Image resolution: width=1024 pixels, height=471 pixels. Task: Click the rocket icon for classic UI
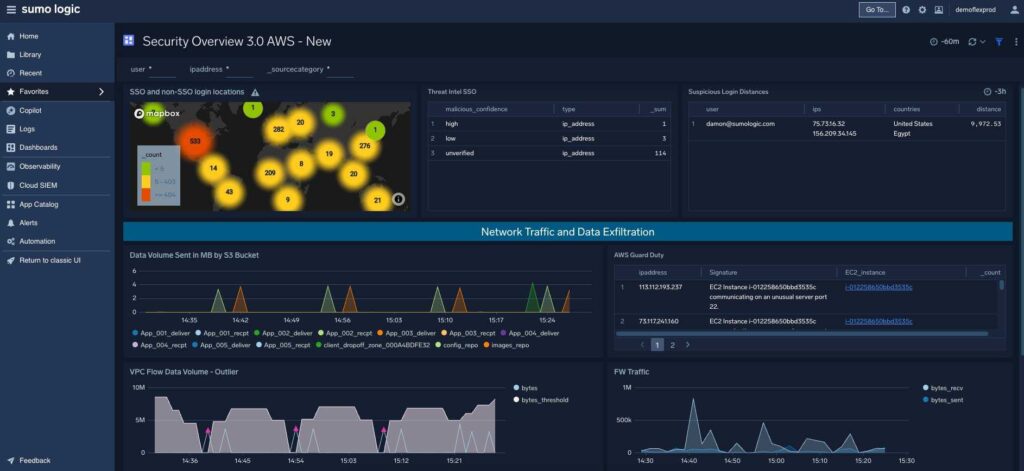click(x=10, y=261)
